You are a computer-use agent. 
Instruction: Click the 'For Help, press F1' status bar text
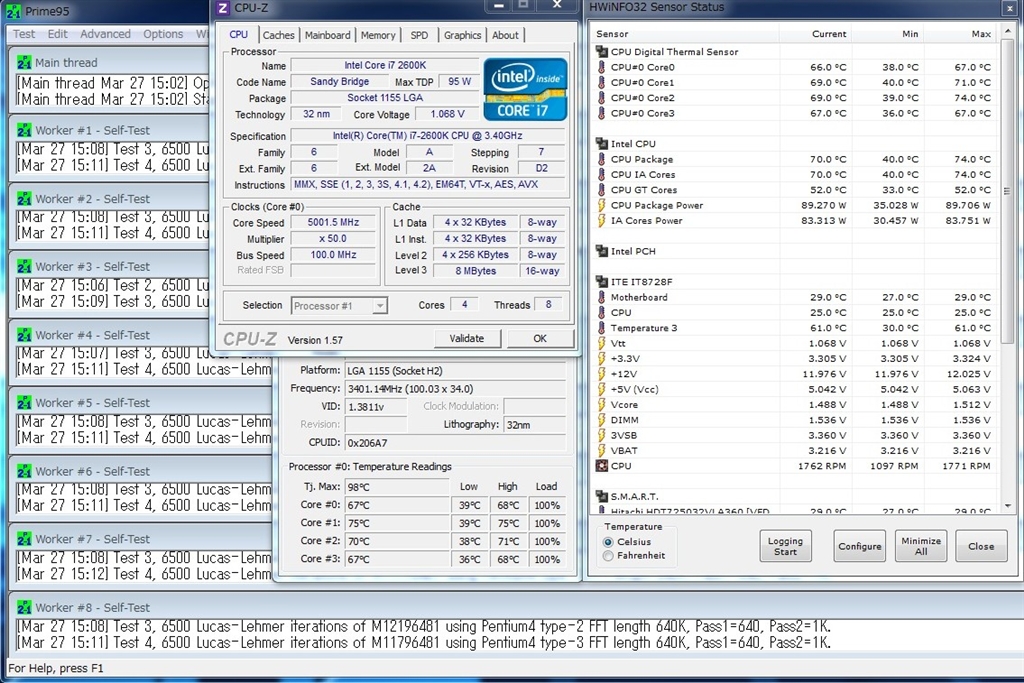tap(56, 668)
